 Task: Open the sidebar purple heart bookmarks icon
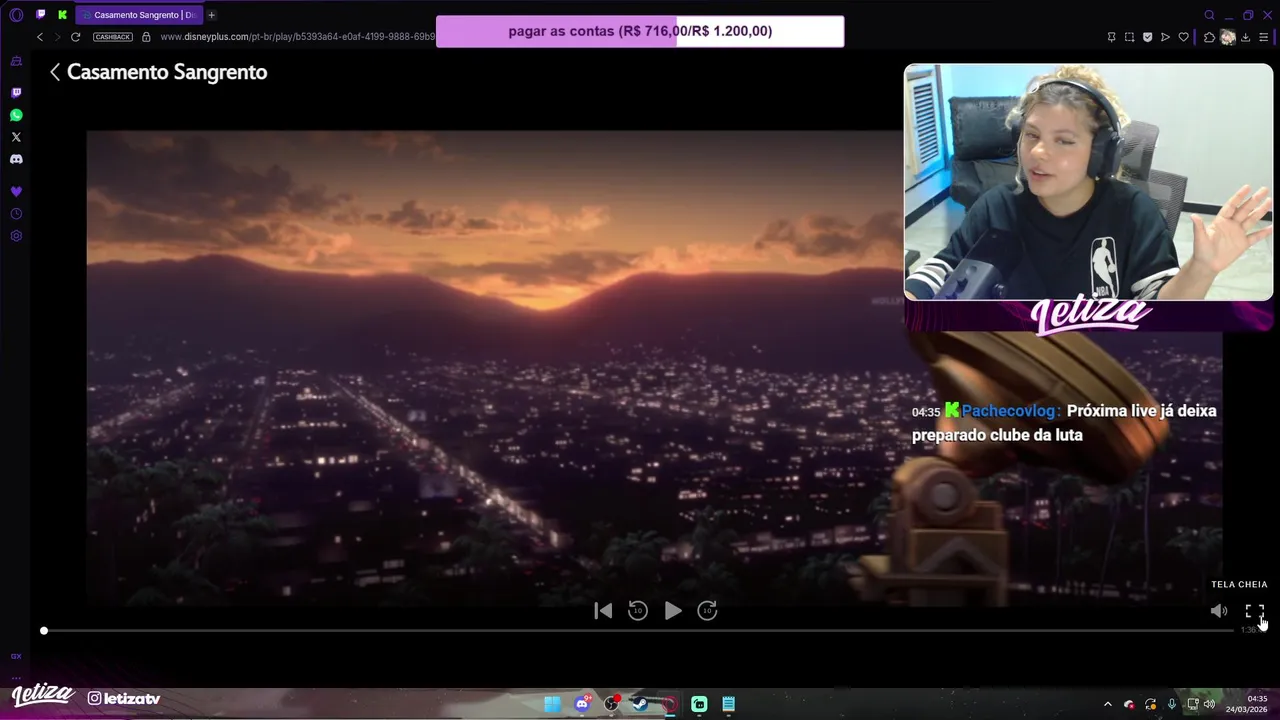coord(16,191)
